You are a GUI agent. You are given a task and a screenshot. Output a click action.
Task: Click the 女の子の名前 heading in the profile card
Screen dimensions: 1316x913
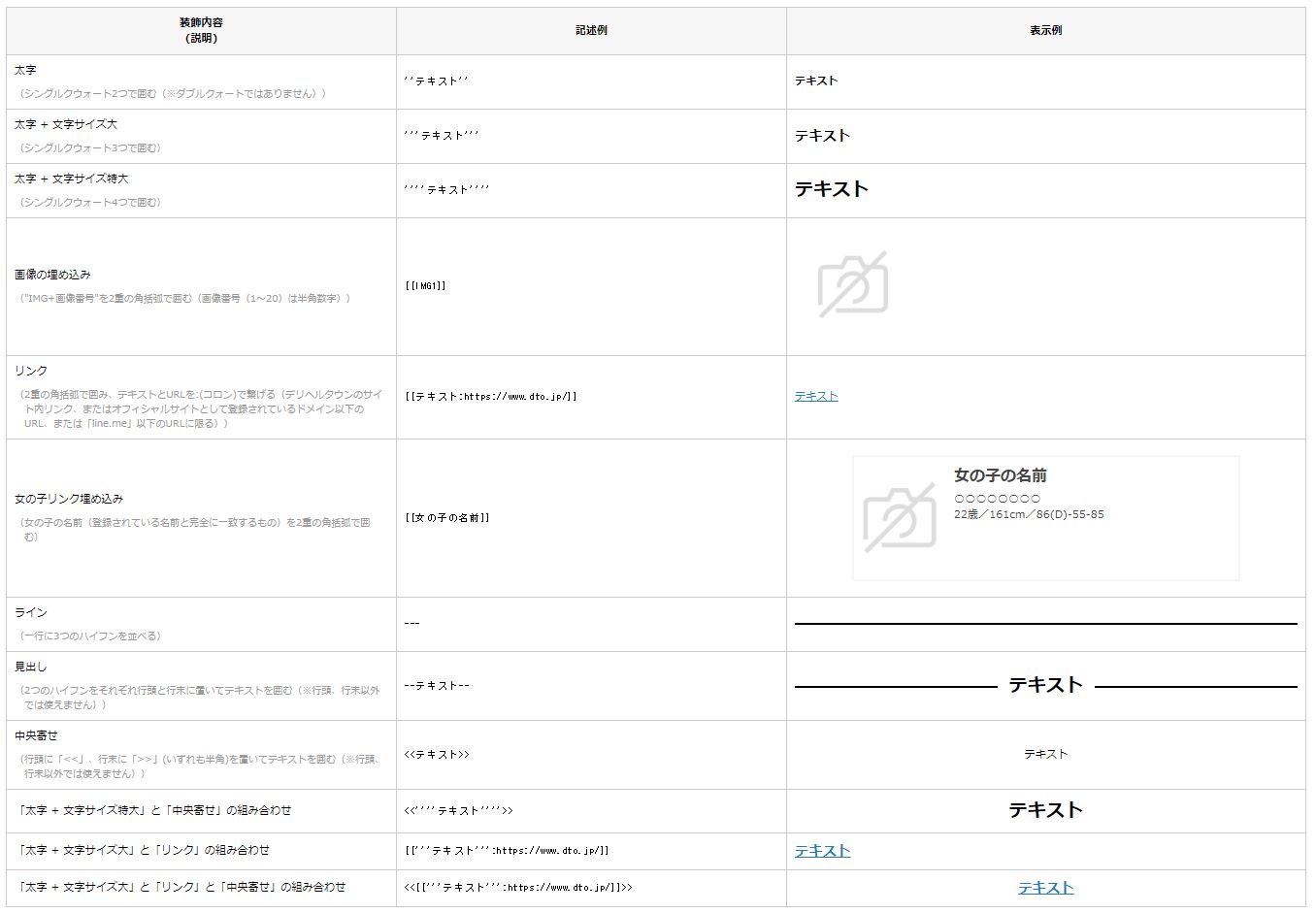pyautogui.click(x=1000, y=475)
